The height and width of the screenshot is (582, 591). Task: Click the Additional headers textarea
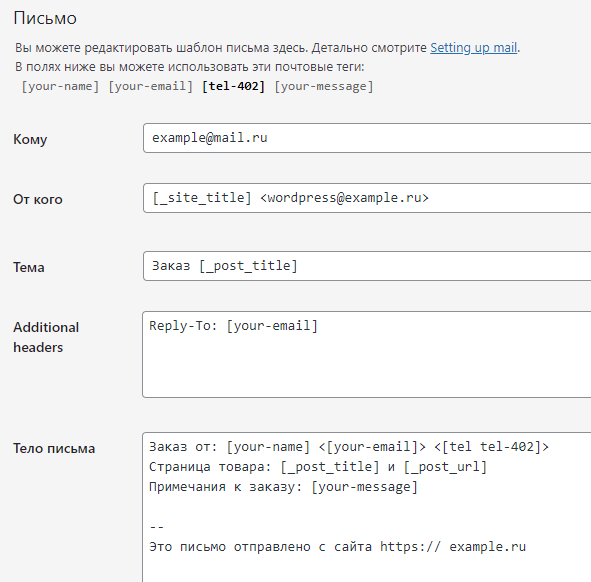pyautogui.click(x=367, y=354)
